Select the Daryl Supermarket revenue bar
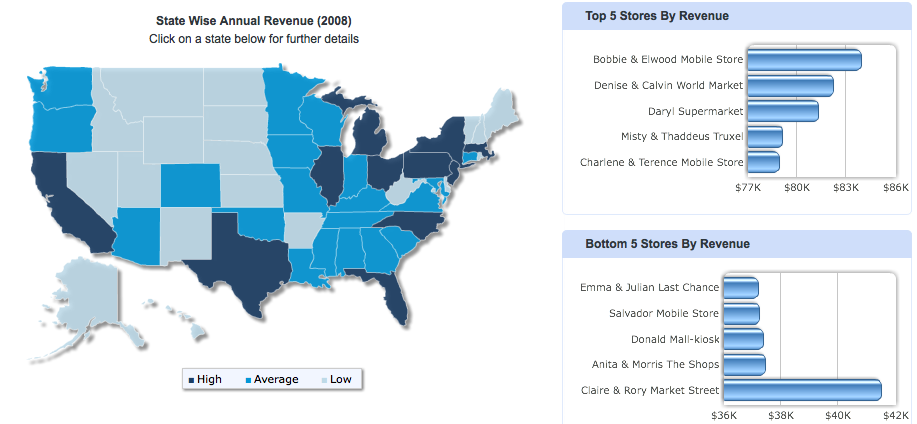917x424 pixels. [782, 111]
